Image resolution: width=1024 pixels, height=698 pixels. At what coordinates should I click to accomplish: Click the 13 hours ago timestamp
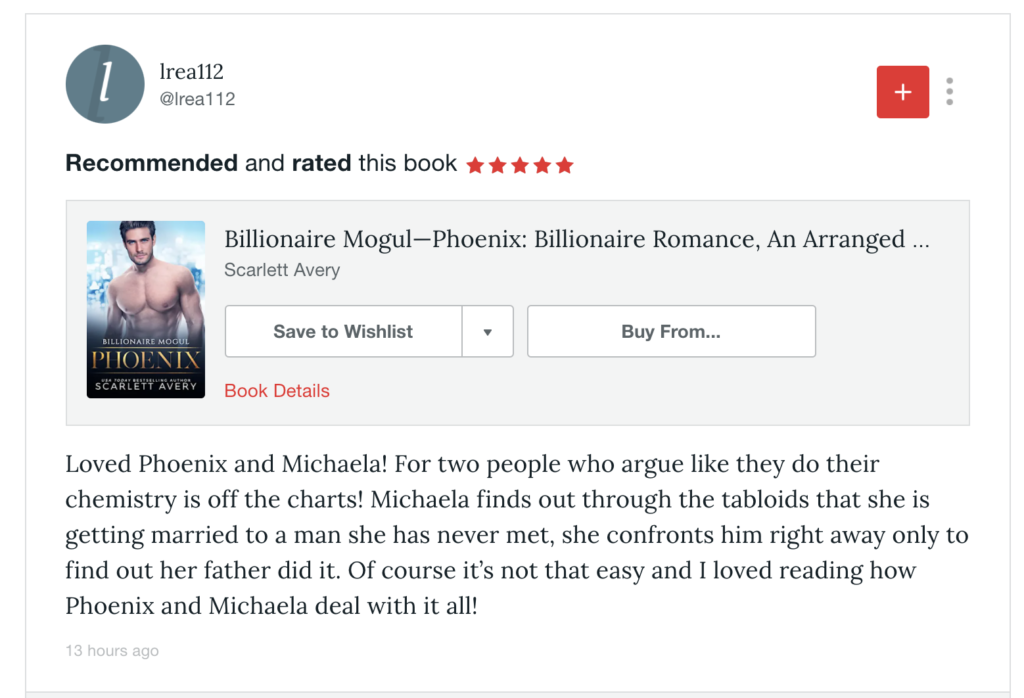coord(112,651)
